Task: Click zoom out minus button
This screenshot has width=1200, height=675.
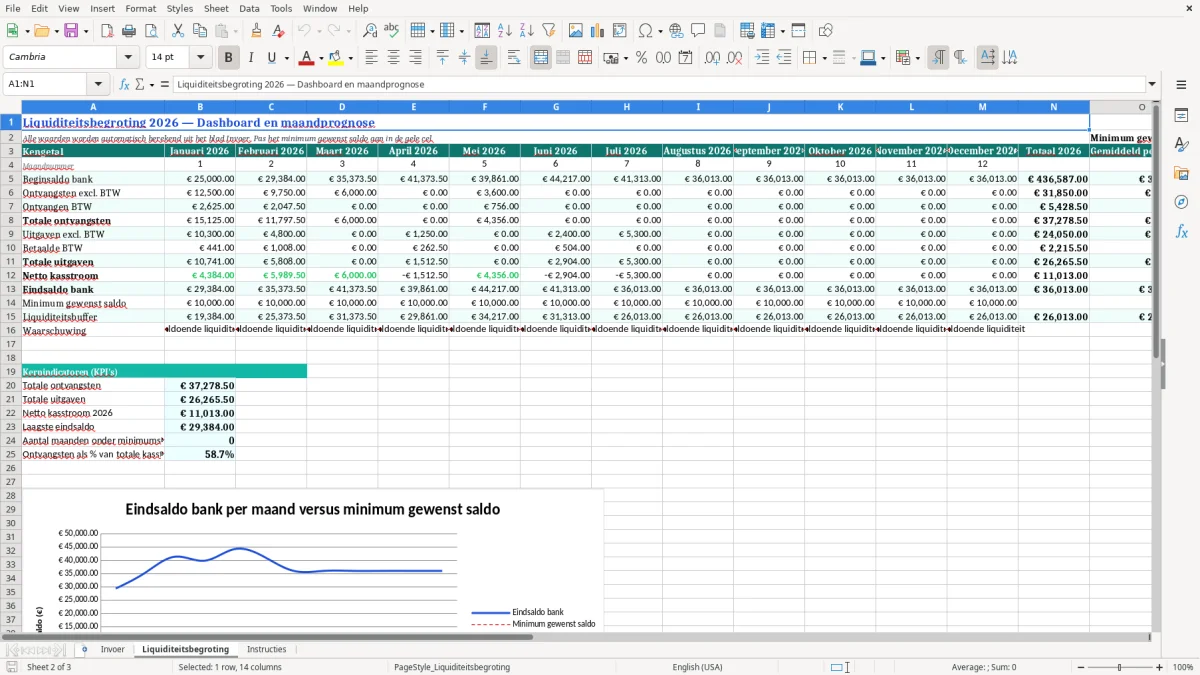Action: tap(1079, 667)
